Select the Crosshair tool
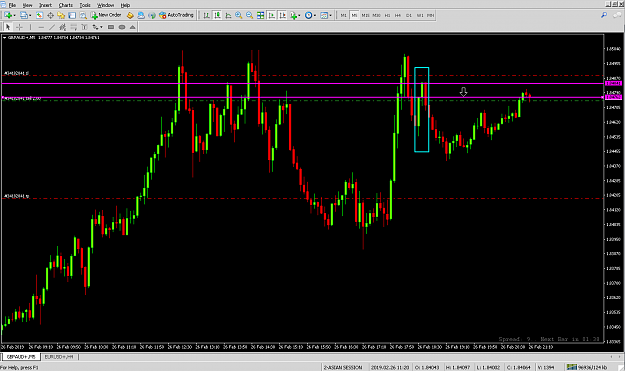 pyautogui.click(x=19, y=27)
